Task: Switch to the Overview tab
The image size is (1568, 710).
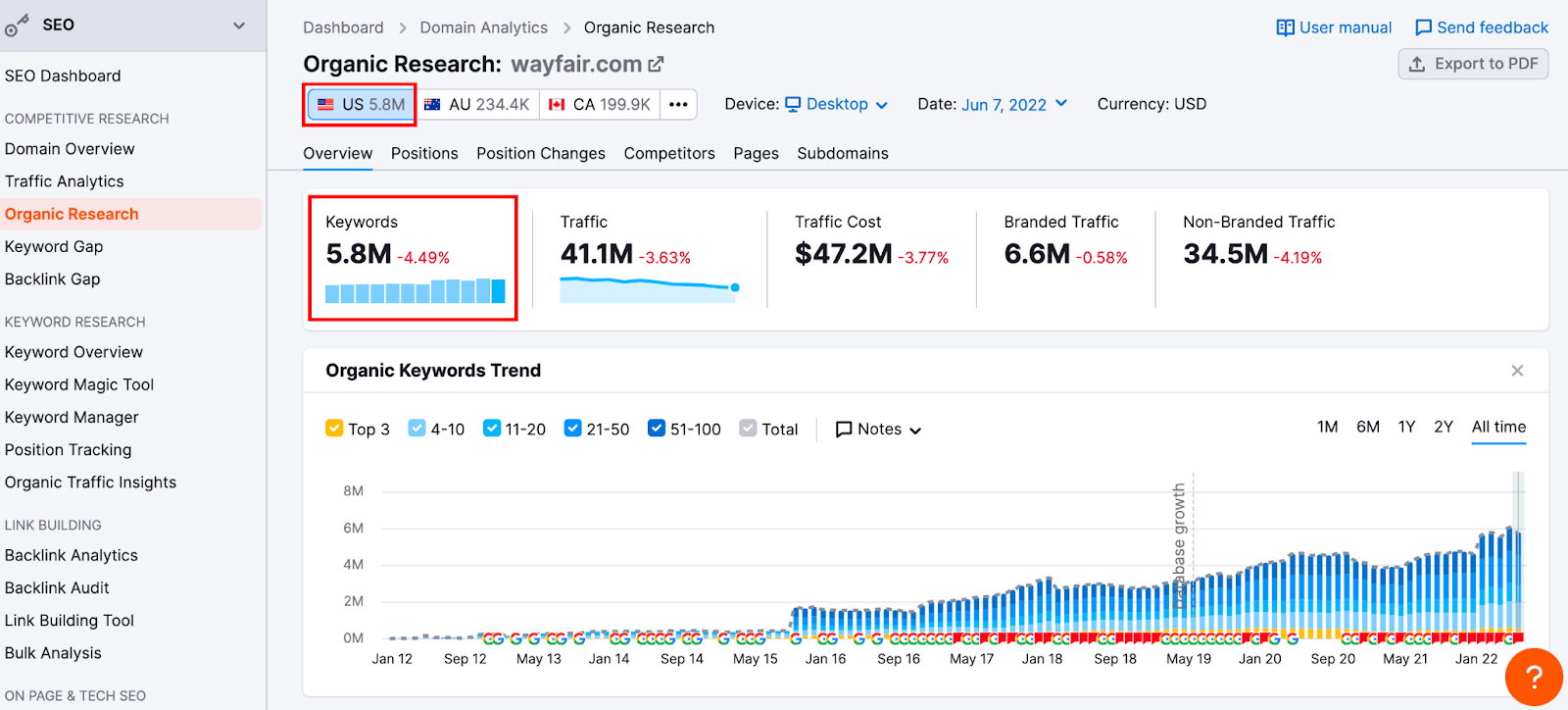Action: pyautogui.click(x=337, y=153)
